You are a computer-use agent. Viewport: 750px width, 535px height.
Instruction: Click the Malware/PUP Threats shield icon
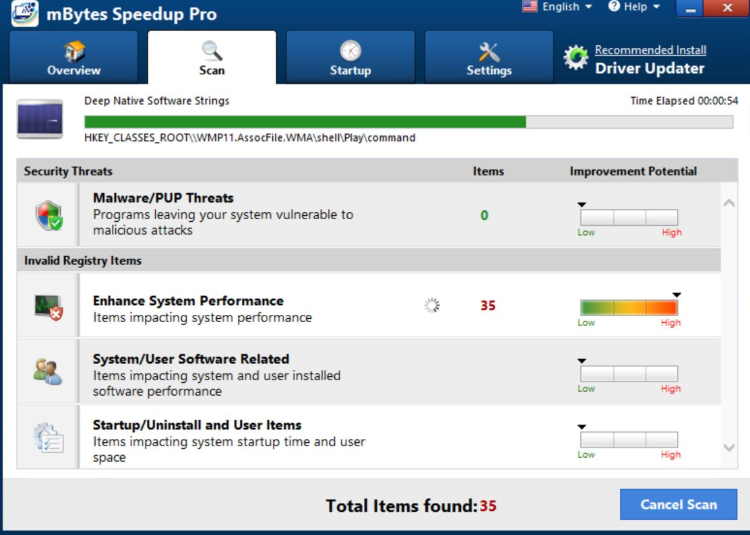click(x=48, y=215)
